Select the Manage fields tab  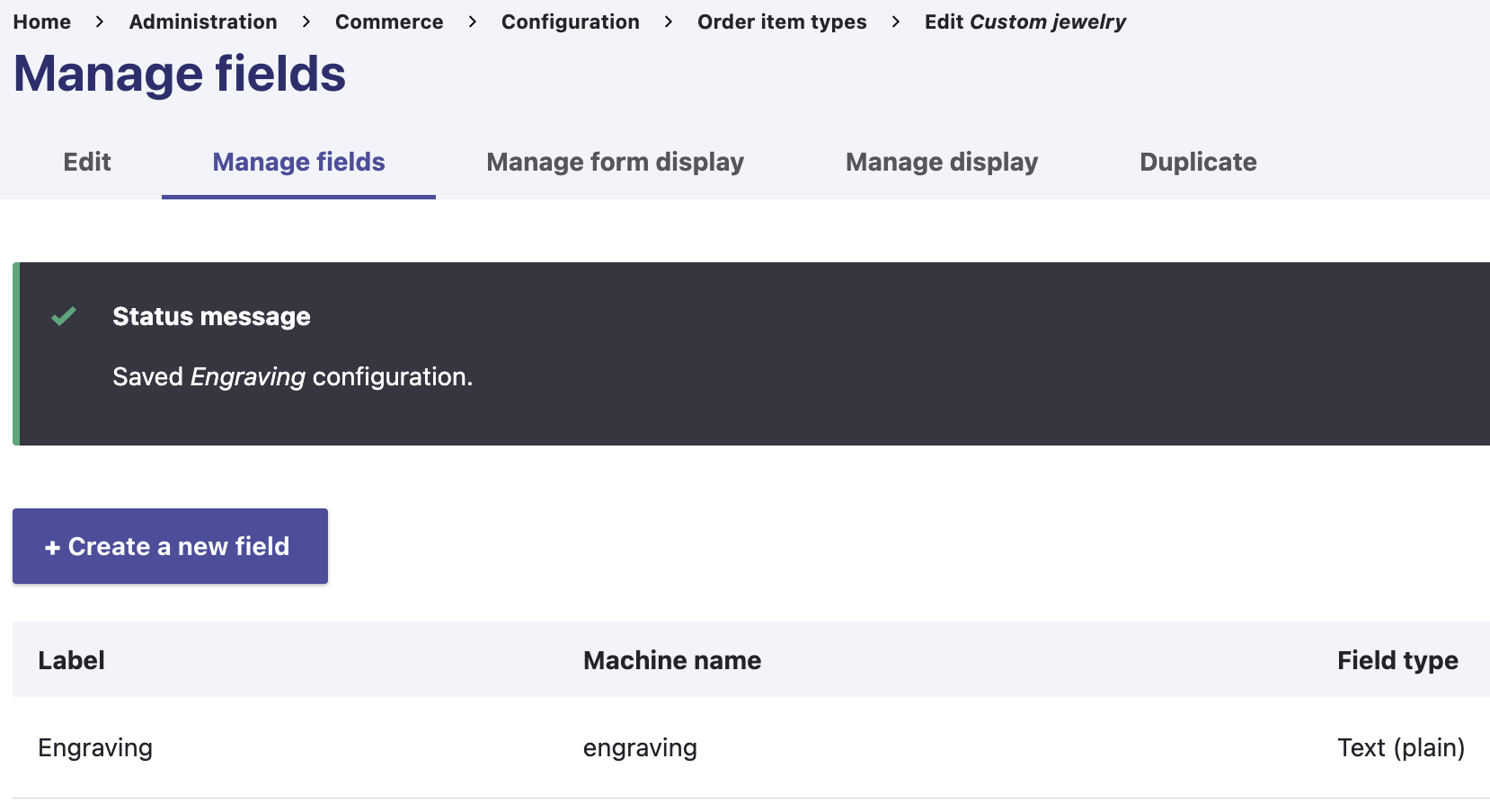298,162
